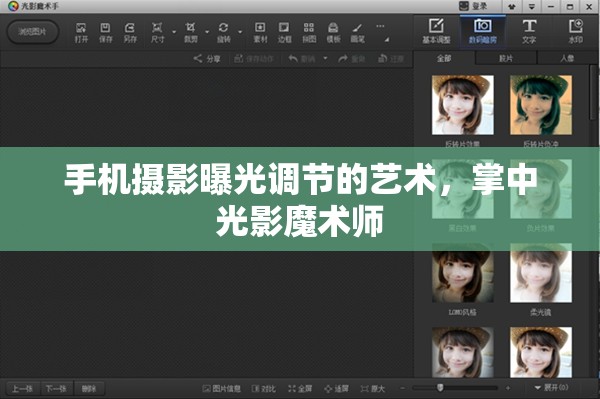Fit image with 适屏 icon

point(336,389)
